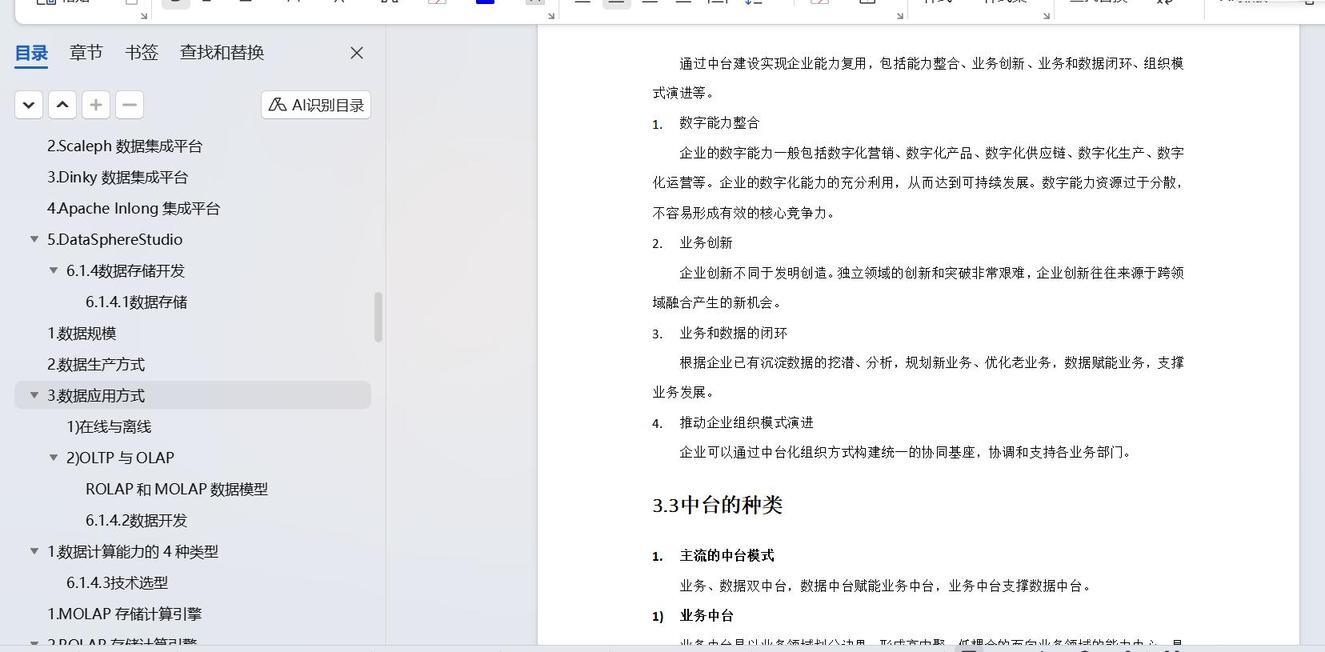Screen dimensions: 1325x652
Task: Click paragraph starting 根据企业已有沉淀数据
Action: click(918, 377)
